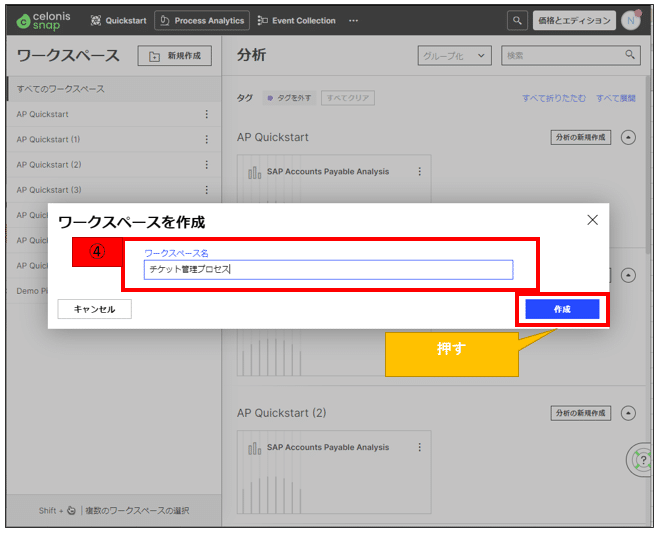Click the タグを外す tag chip

[x=289, y=98]
